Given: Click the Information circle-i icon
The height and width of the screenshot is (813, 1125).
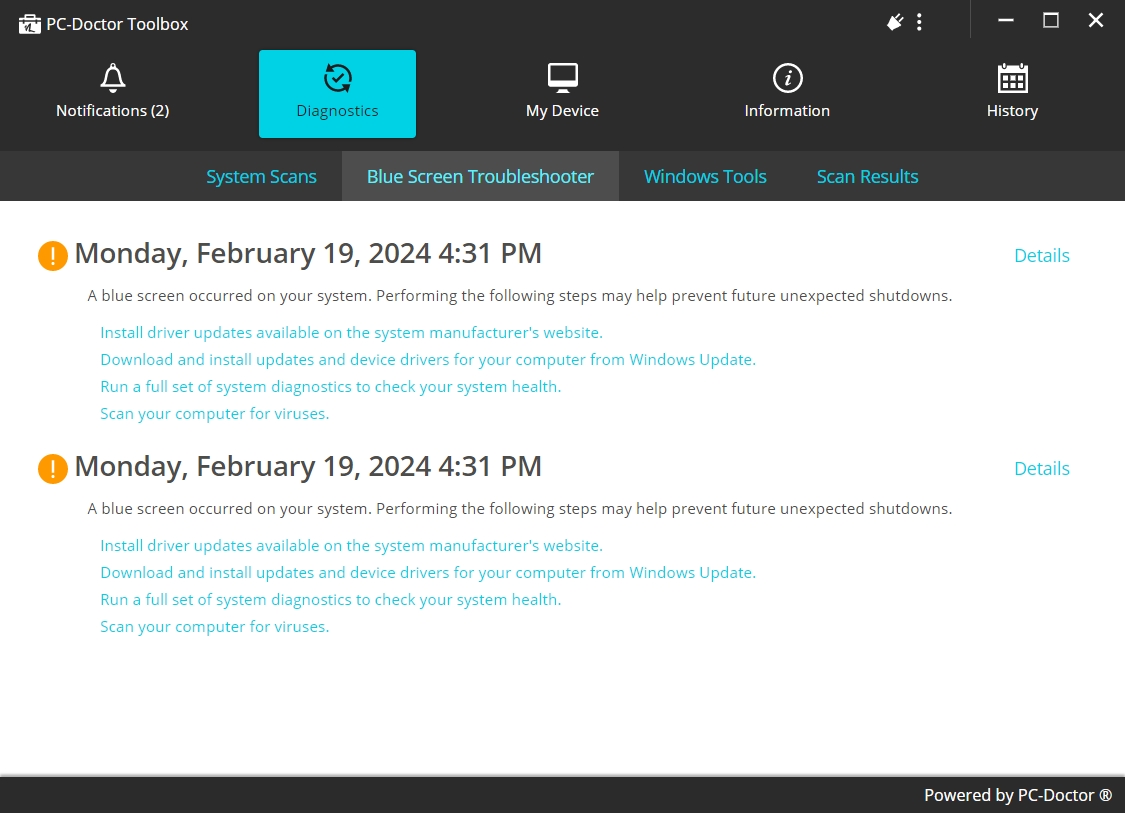Looking at the screenshot, I should 787,78.
